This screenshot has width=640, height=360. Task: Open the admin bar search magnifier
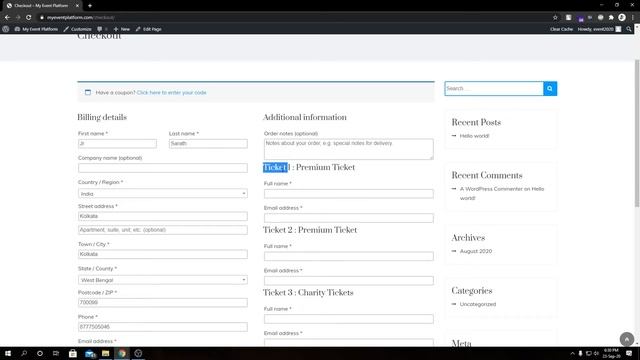coord(629,29)
